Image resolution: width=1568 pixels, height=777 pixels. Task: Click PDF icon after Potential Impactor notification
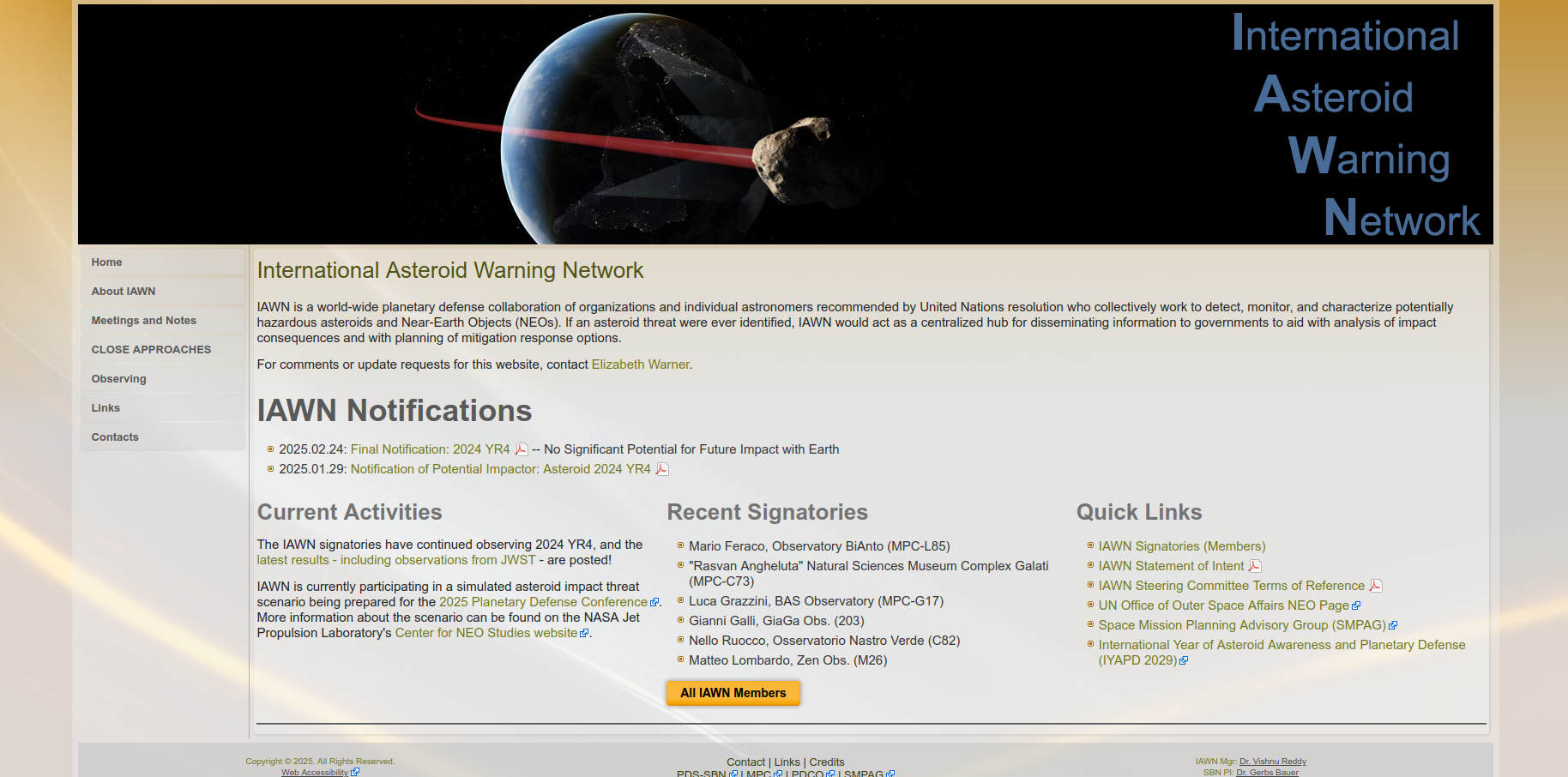[661, 469]
